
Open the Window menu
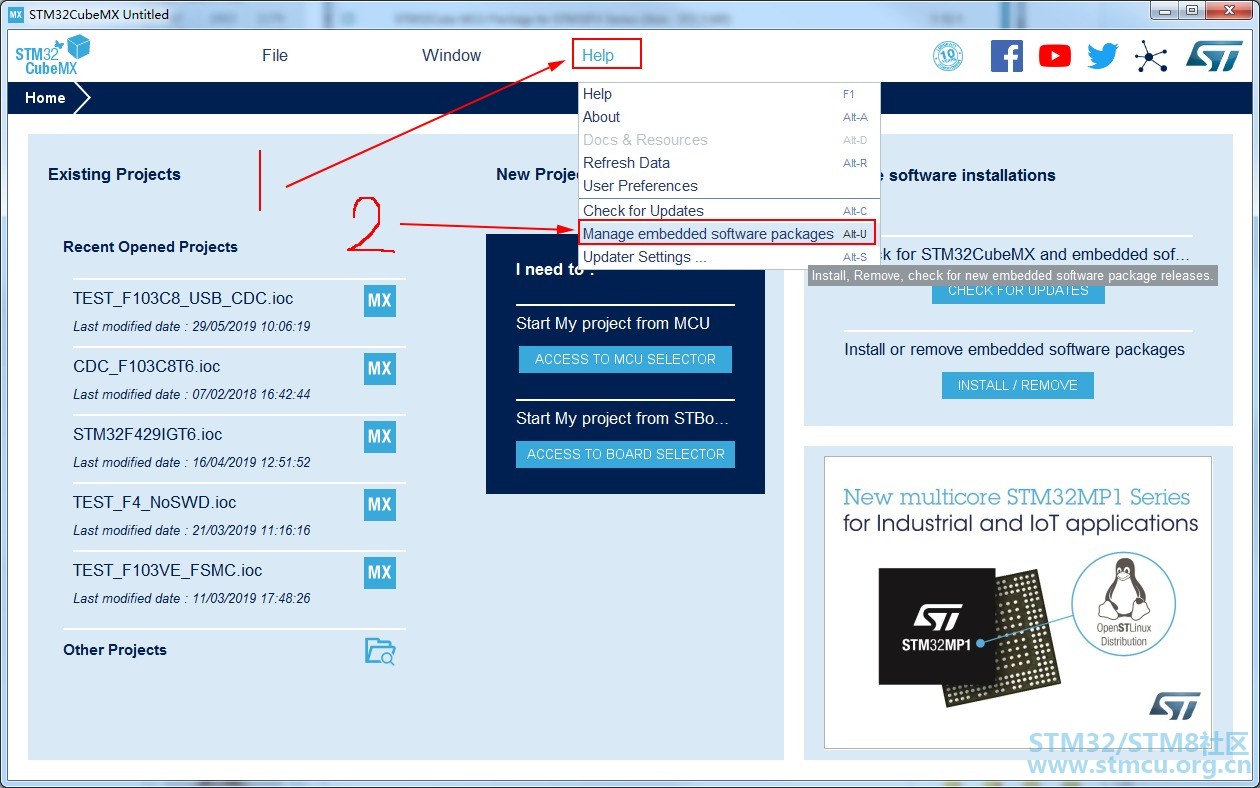451,56
